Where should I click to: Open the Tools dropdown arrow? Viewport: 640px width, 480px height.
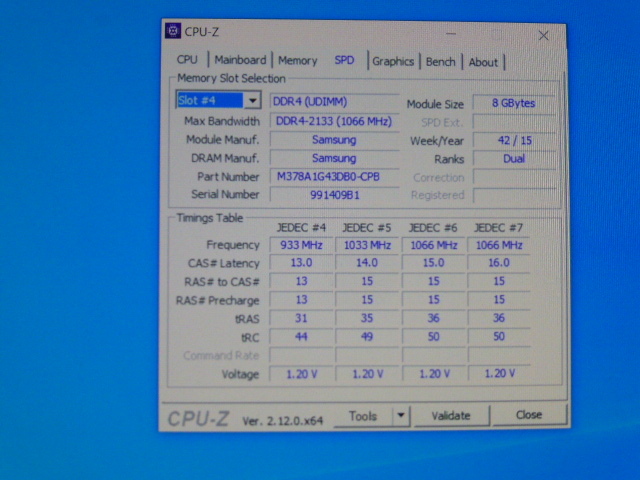pos(401,416)
